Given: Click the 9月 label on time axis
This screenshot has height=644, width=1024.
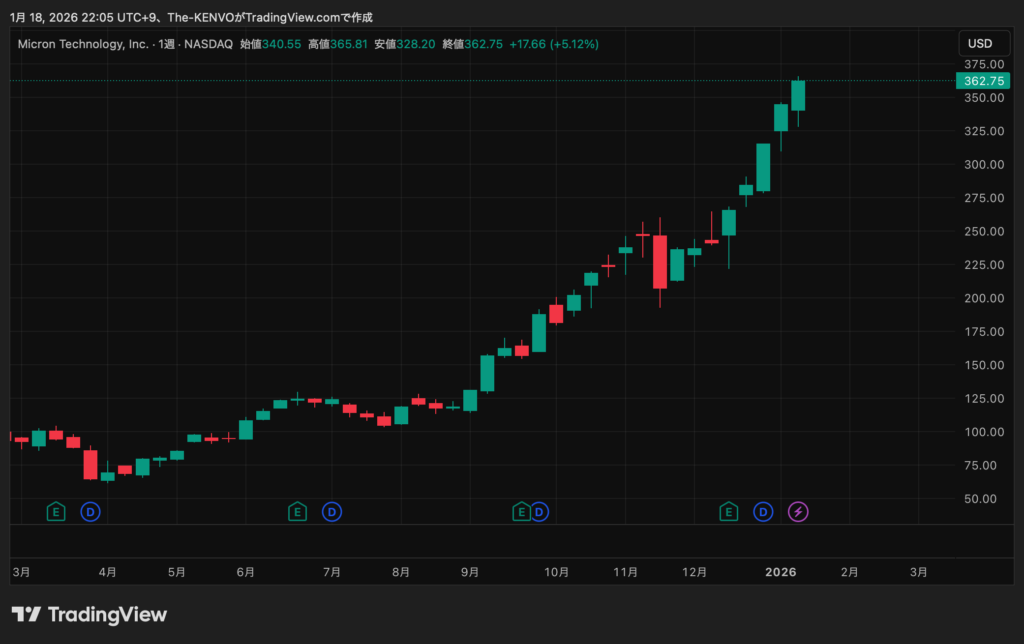Looking at the screenshot, I should coord(469,572).
